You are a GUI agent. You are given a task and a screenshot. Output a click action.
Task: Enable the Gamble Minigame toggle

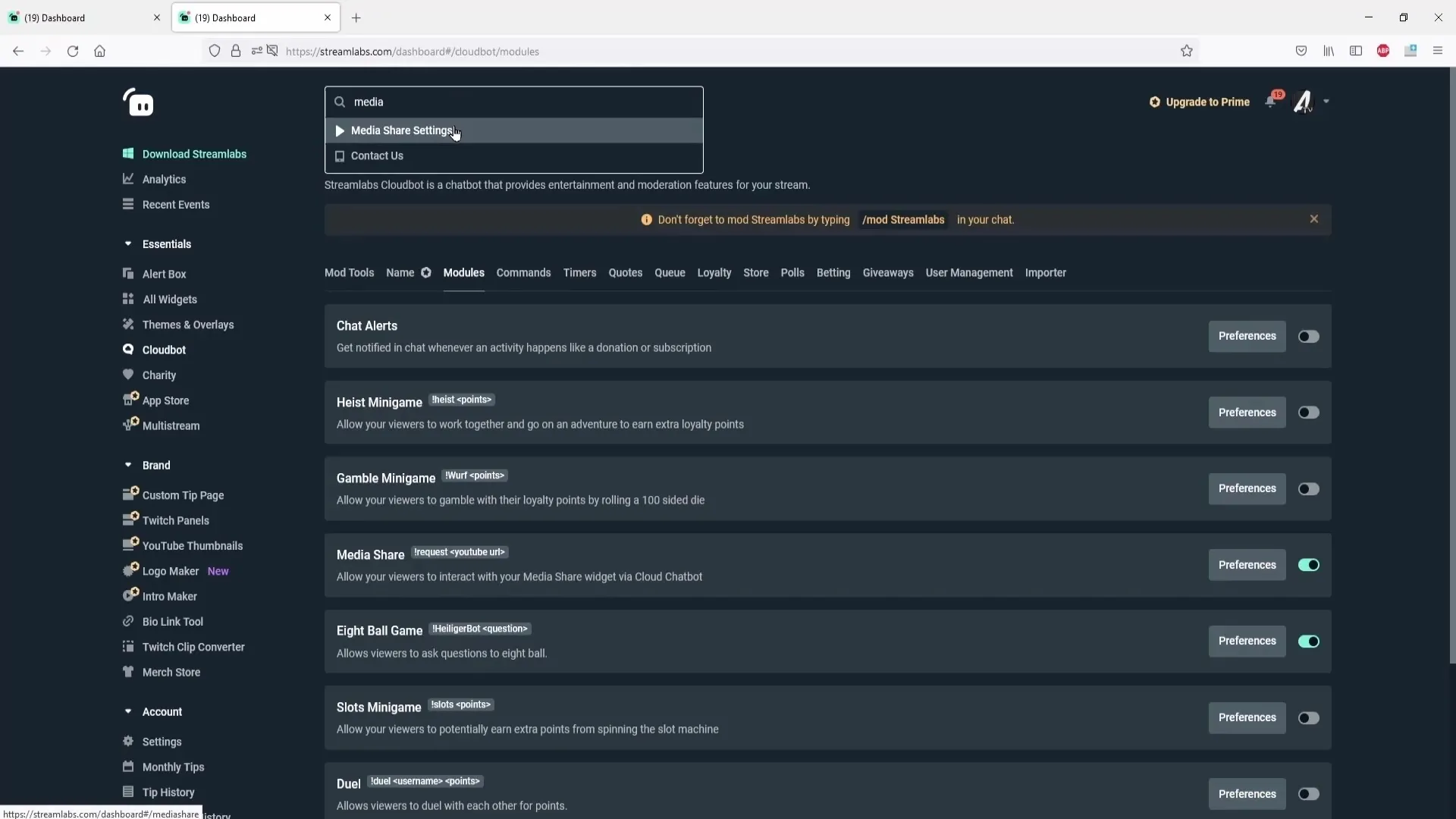click(1309, 488)
